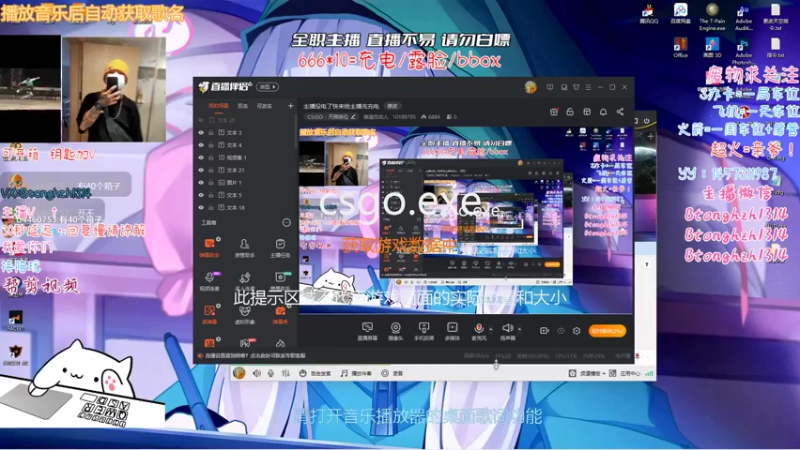Hide the 文本 3 layer
Viewport: 800px width, 450px height.
point(201,133)
